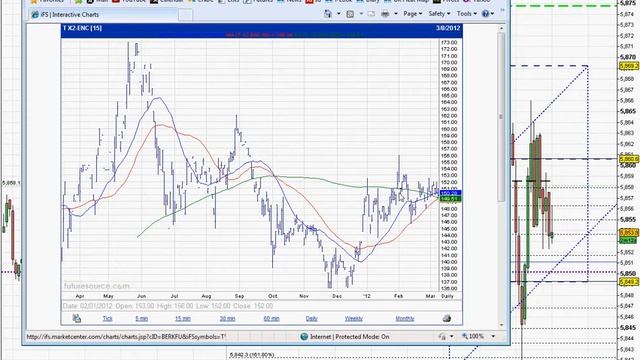Click the blue 150.28 price label
Image resolution: width=640 pixels, height=360 pixels.
[x=450, y=193]
